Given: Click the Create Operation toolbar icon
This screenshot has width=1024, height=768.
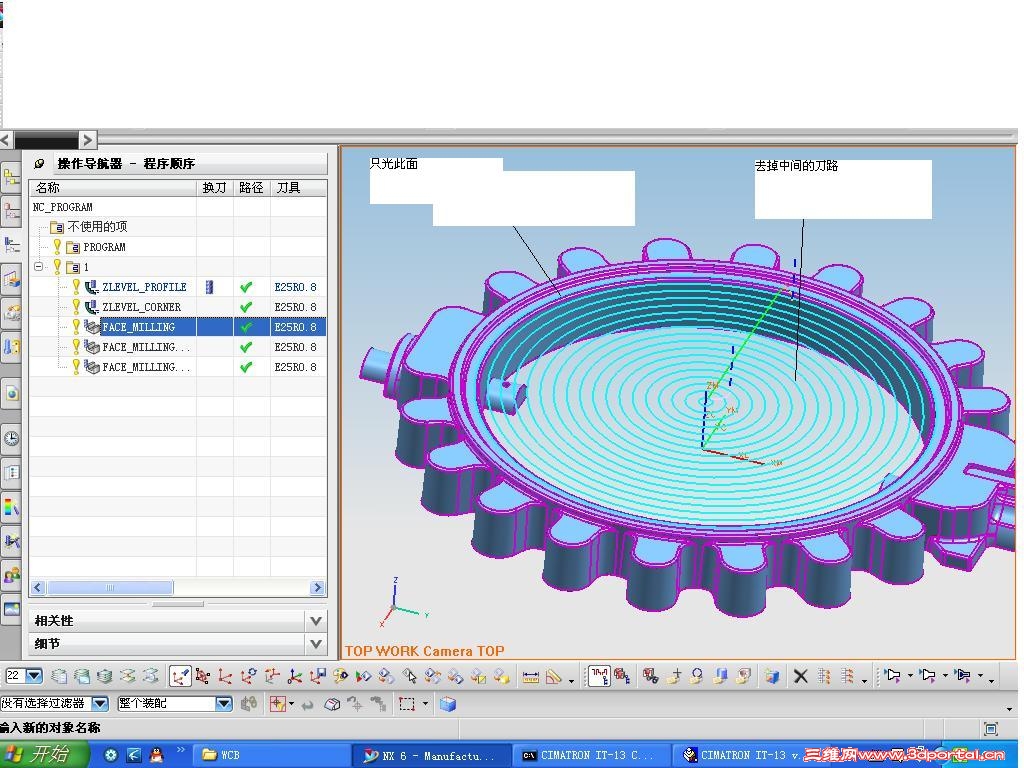Looking at the screenshot, I should pos(743,676).
